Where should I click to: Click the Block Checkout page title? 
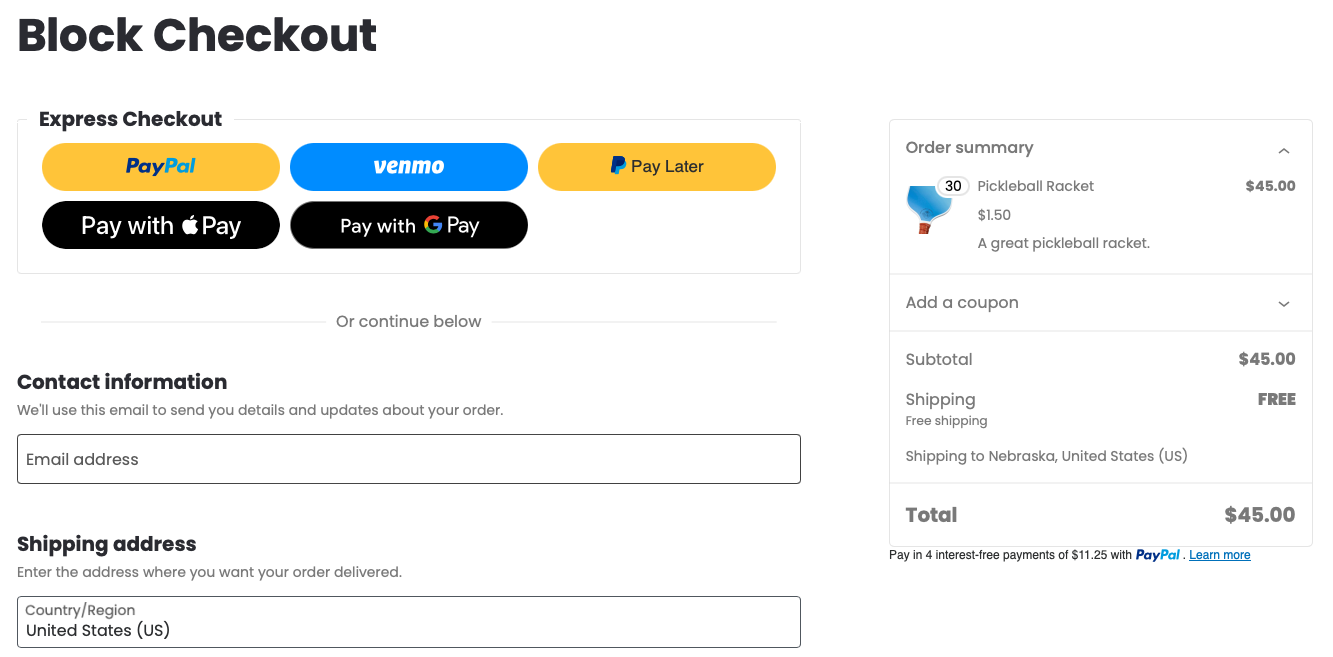click(x=197, y=36)
